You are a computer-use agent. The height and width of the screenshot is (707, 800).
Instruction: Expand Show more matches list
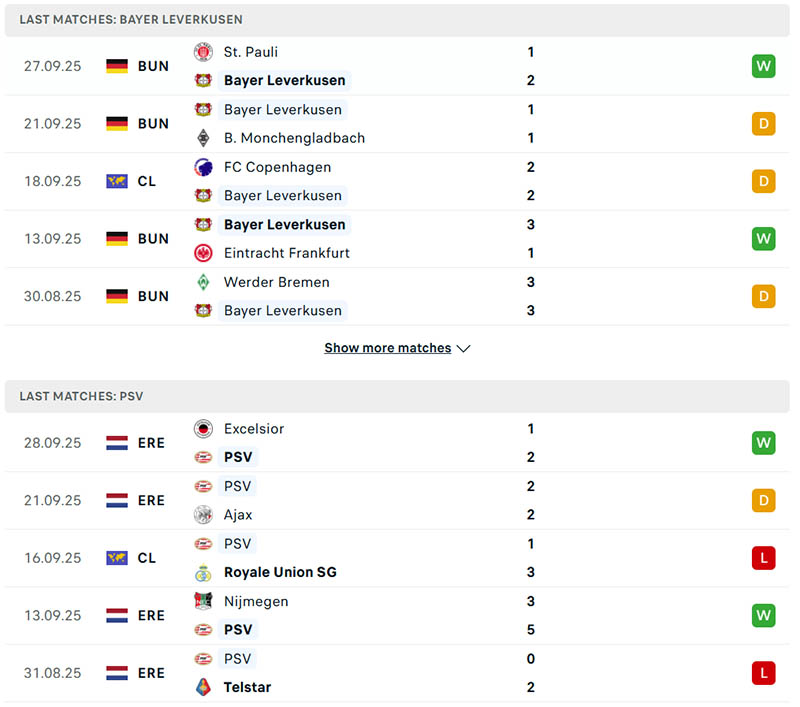[388, 348]
